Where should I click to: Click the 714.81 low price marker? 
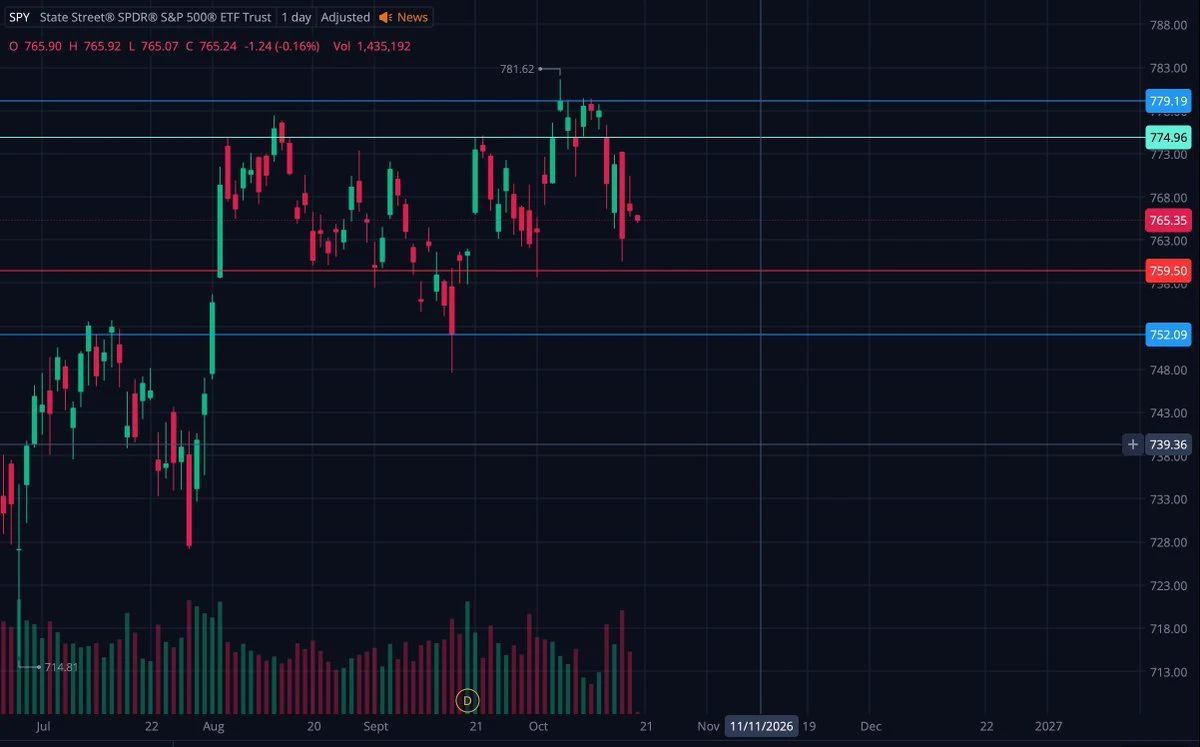(61, 667)
